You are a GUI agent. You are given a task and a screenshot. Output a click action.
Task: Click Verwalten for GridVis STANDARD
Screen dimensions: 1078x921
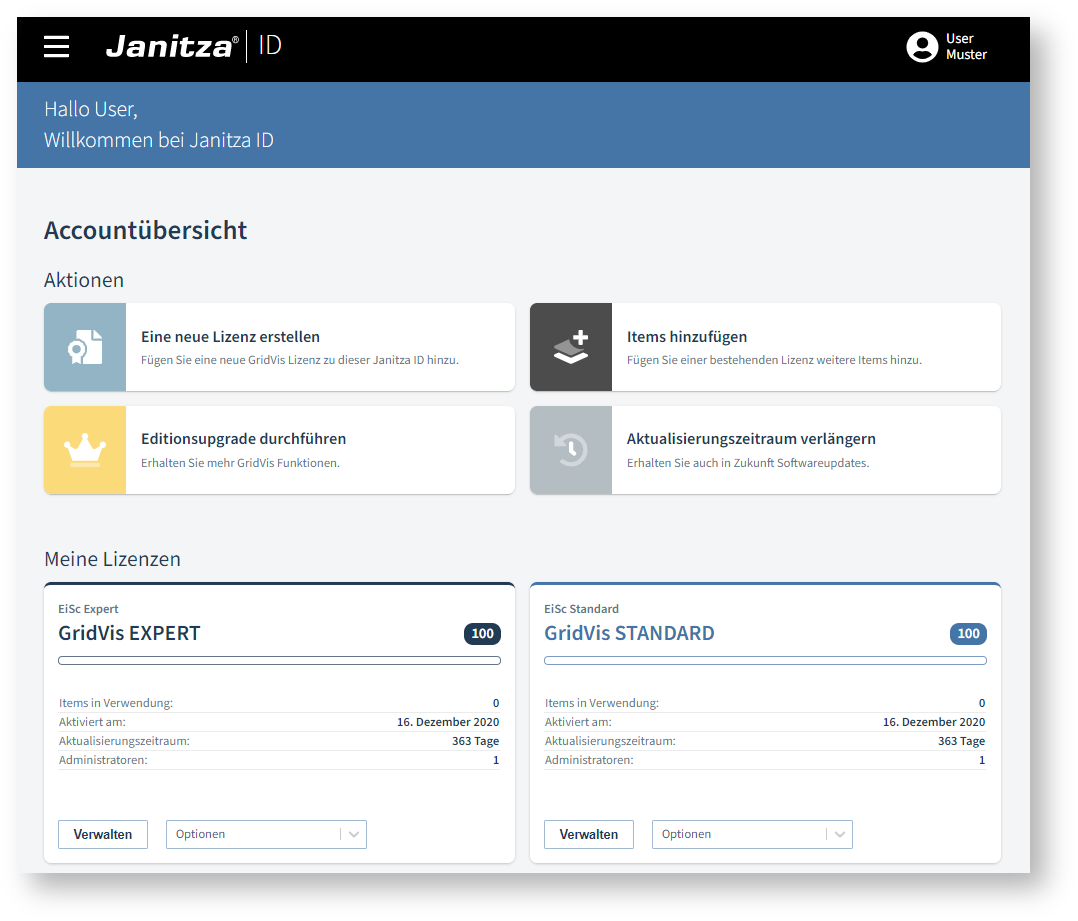[x=588, y=834]
